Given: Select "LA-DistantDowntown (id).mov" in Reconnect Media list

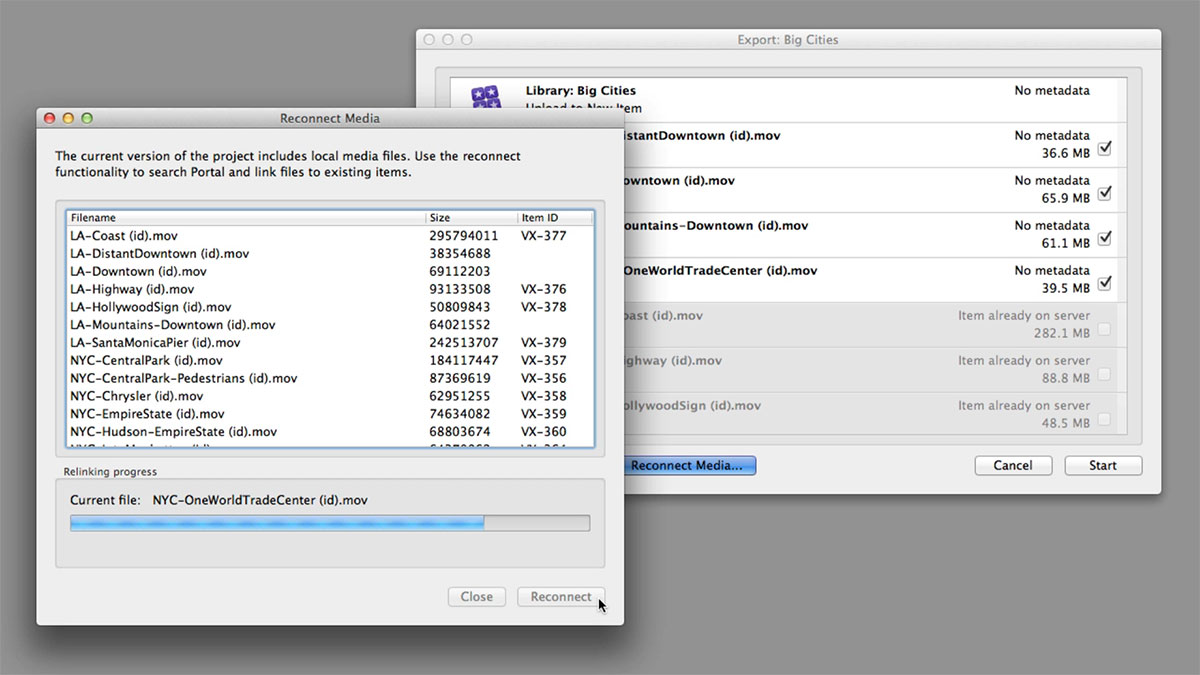Looking at the screenshot, I should (x=160, y=254).
